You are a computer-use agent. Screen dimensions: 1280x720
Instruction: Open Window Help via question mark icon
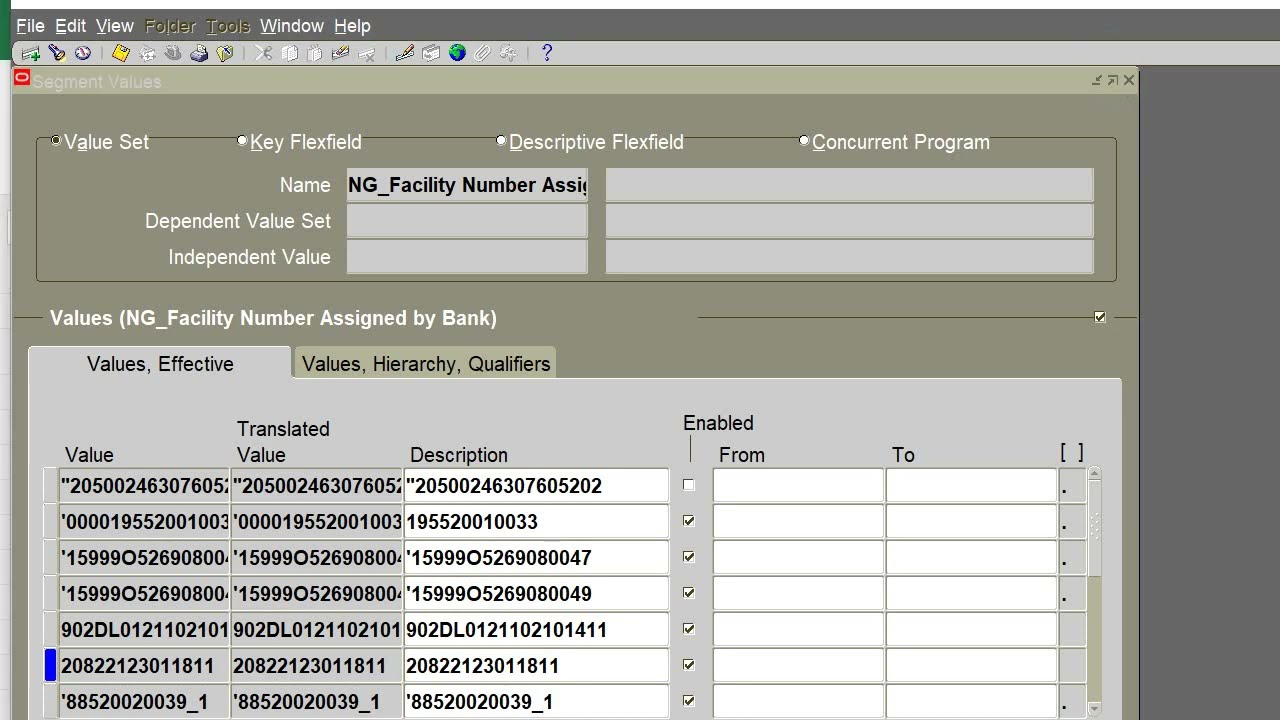pos(547,53)
